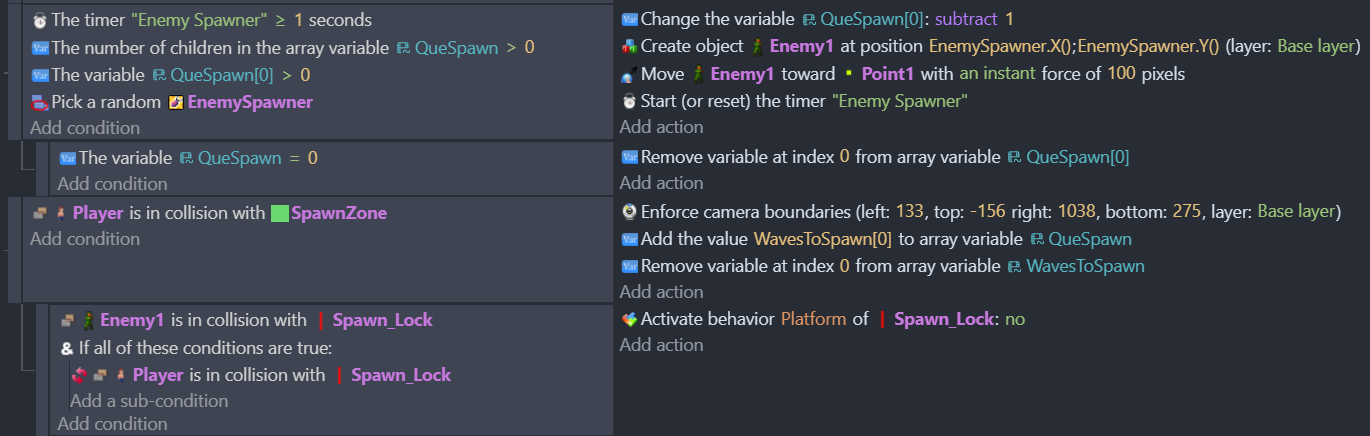Screen dimensions: 1370x436
Task: Click the Start (or reset) the timer action icon
Action: (628, 101)
